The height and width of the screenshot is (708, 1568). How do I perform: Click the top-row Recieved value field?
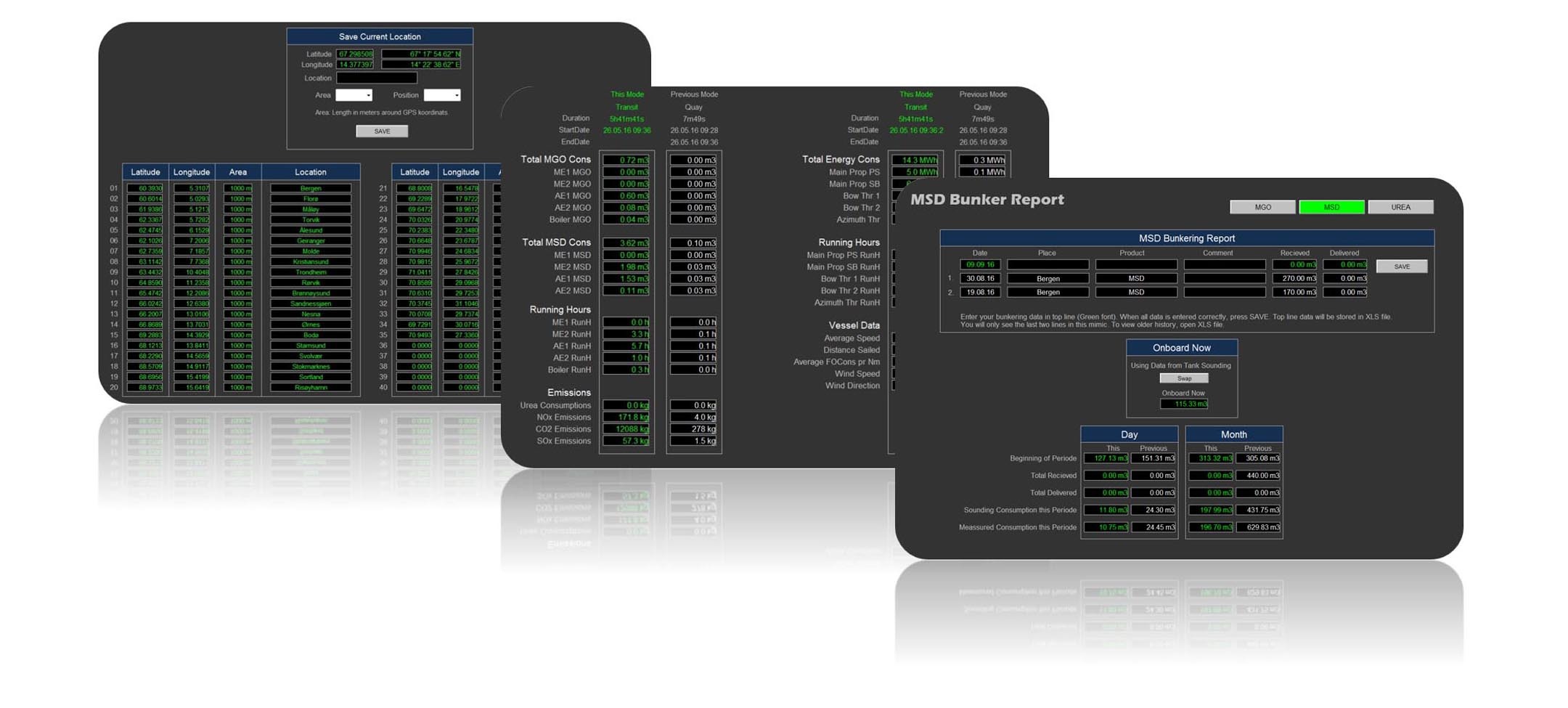coord(1294,265)
